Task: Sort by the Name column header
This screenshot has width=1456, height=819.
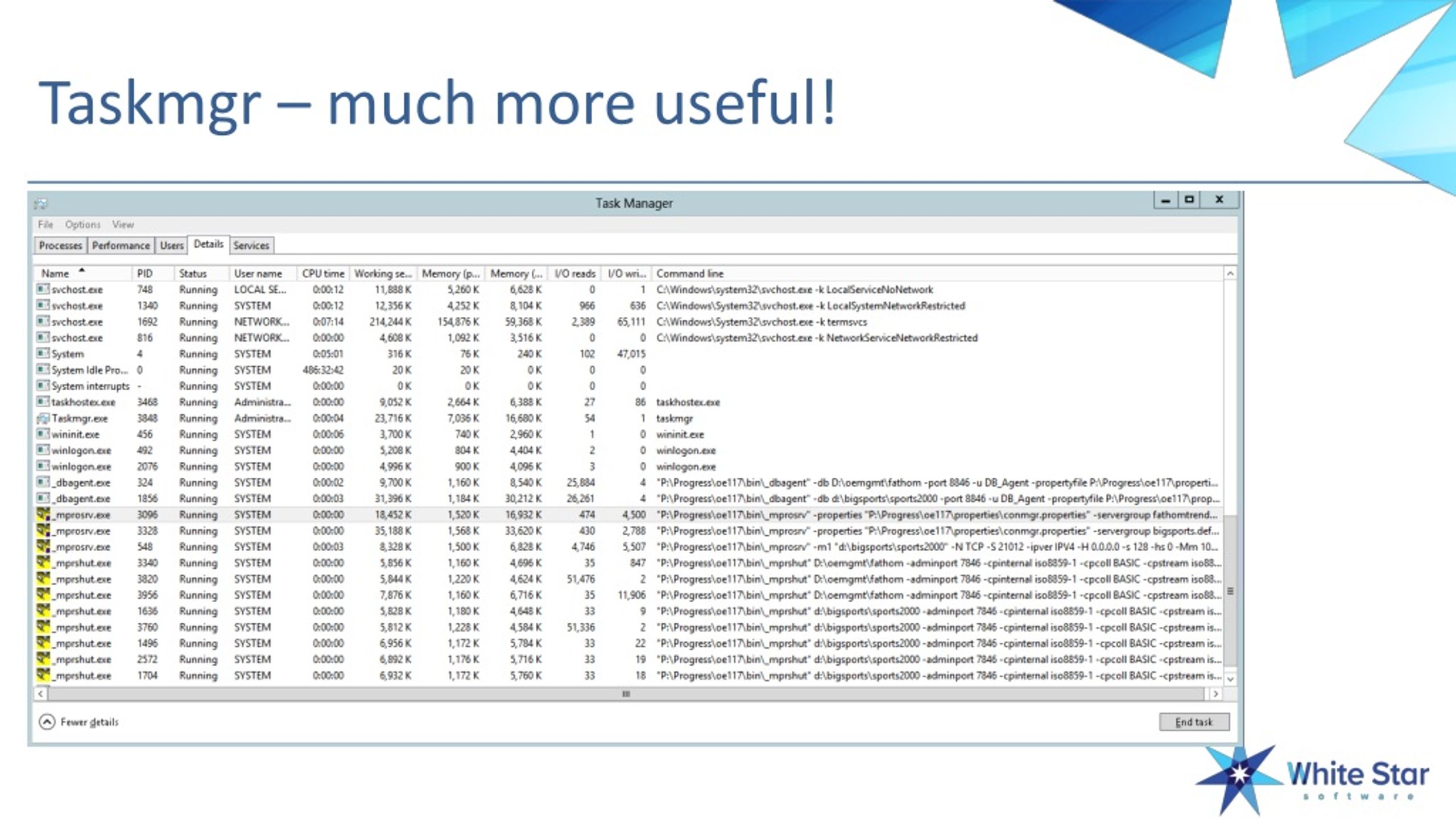Action: pyautogui.click(x=82, y=274)
